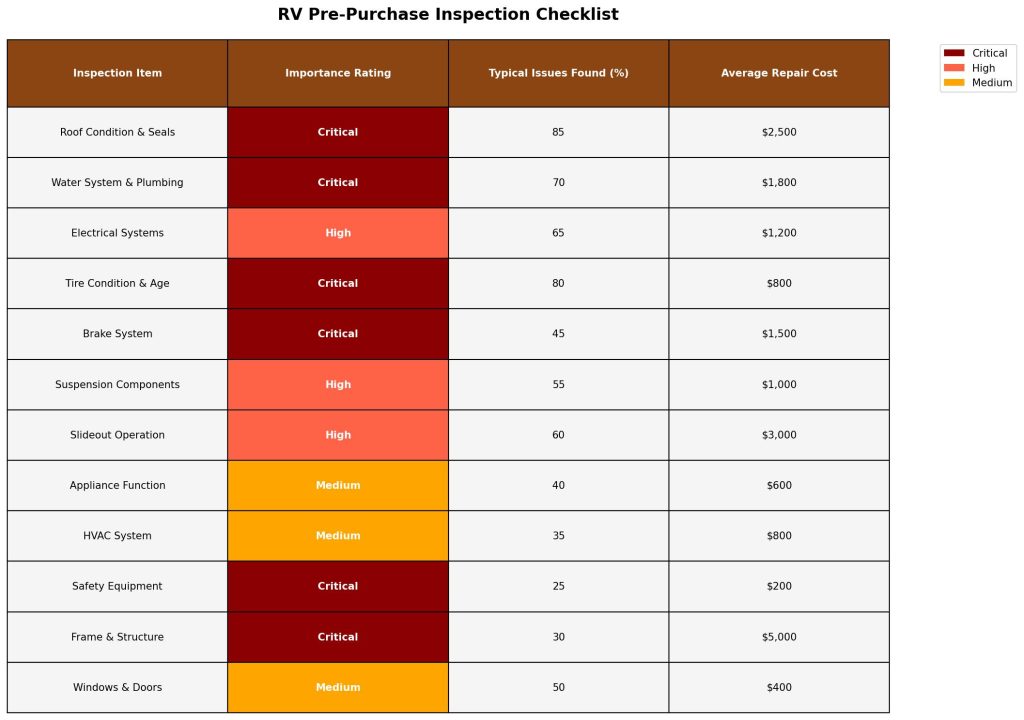This screenshot has height=720, width=1024.
Task: Click the RV Pre-Purchase Inspection Checklist title
Action: (x=448, y=15)
